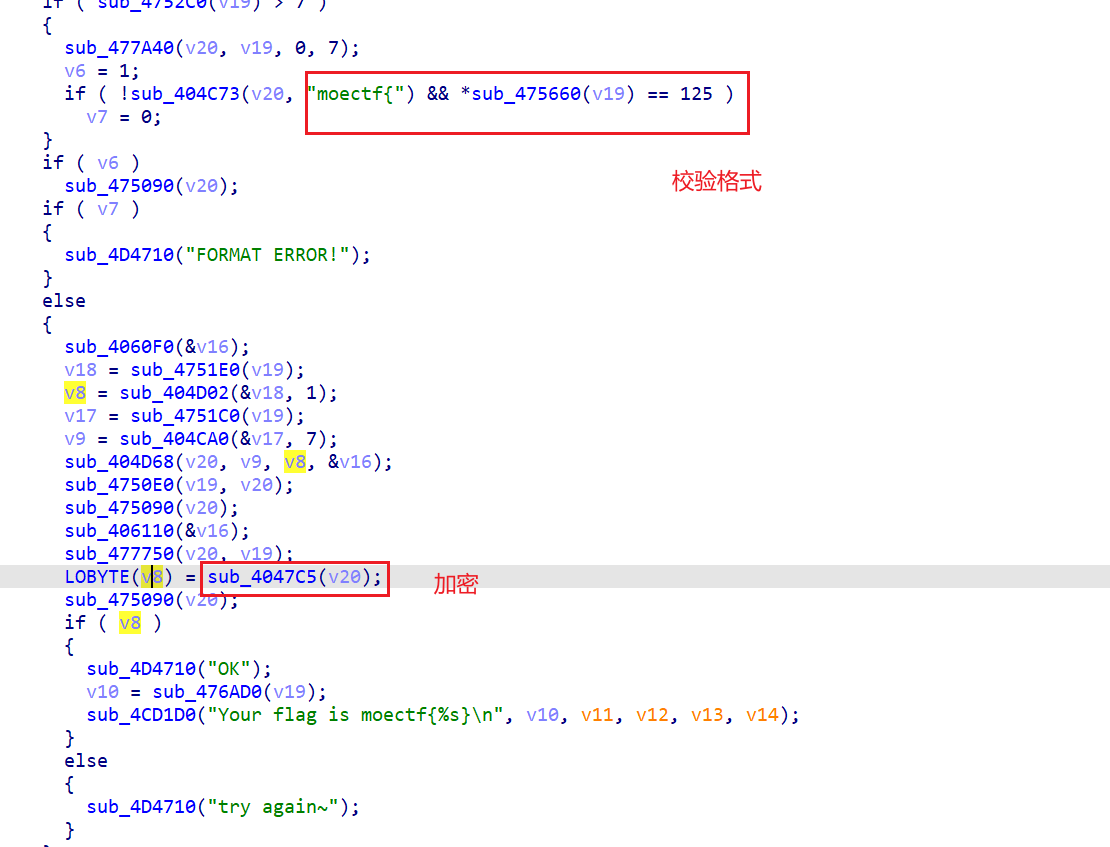Click sub_406110 function call
The width and height of the screenshot is (1110, 847).
[119, 531]
